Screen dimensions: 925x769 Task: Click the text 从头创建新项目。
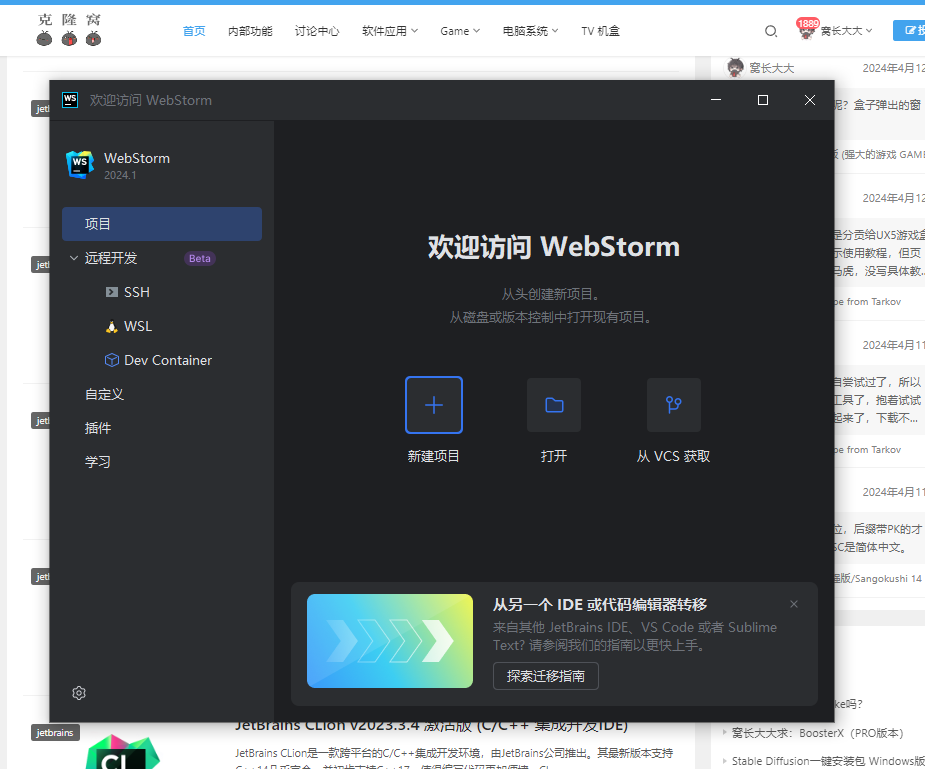[550, 294]
